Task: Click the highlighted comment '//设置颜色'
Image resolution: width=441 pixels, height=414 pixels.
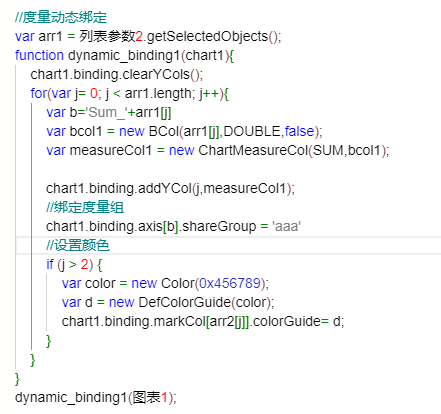Action: (78, 246)
